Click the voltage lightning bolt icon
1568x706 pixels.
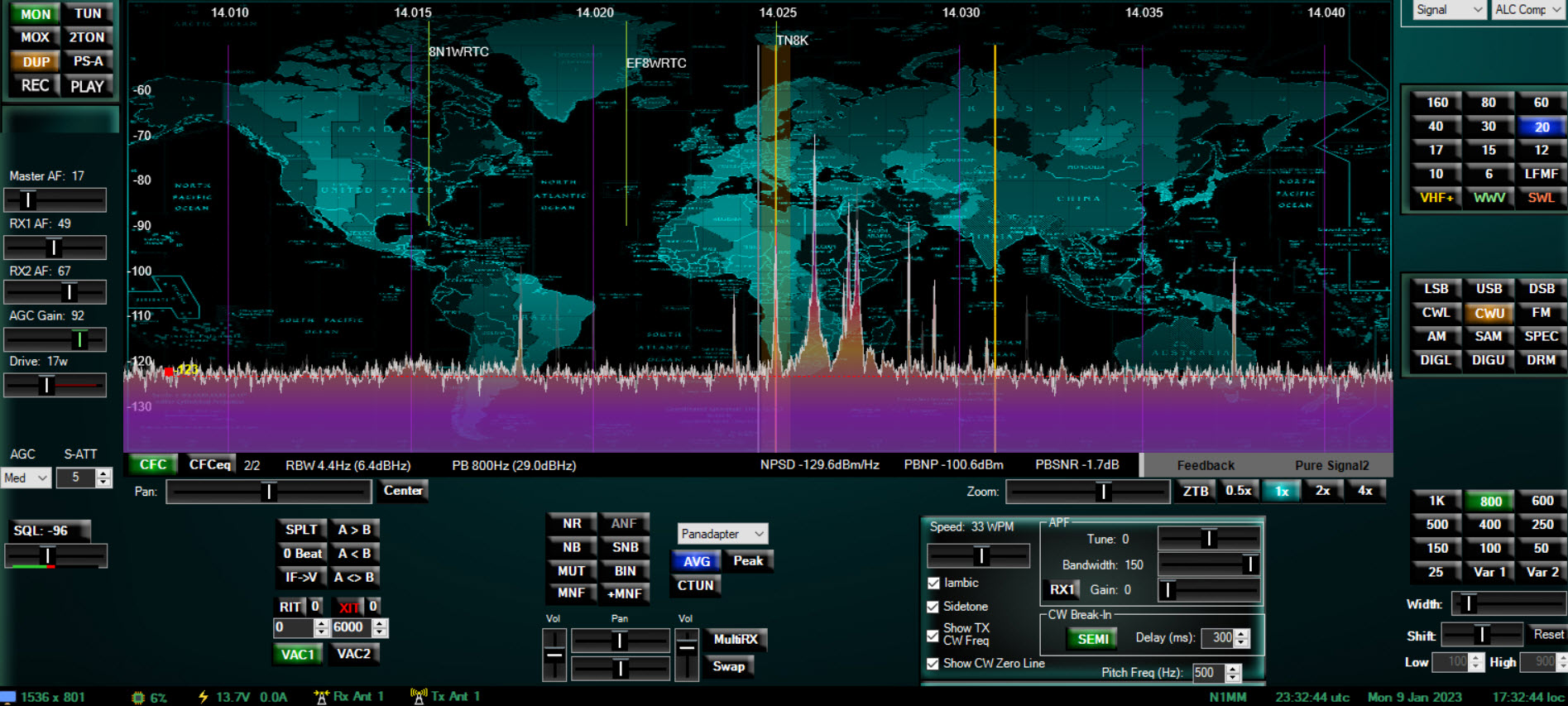click(x=203, y=697)
